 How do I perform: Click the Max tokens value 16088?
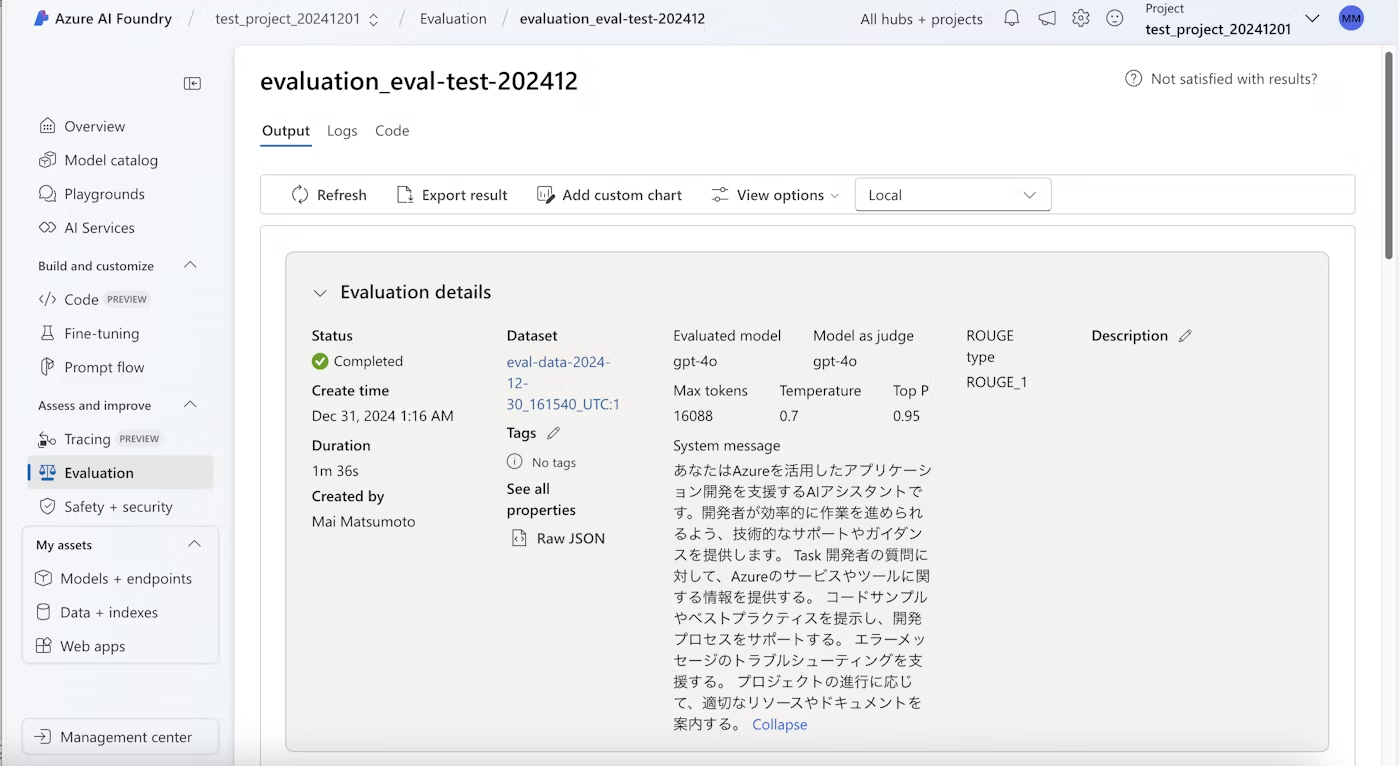pyautogui.click(x=693, y=416)
